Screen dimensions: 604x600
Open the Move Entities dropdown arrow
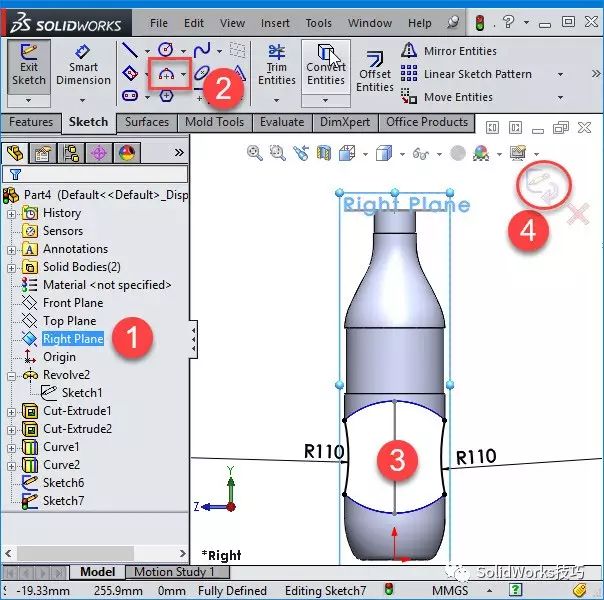(x=560, y=97)
